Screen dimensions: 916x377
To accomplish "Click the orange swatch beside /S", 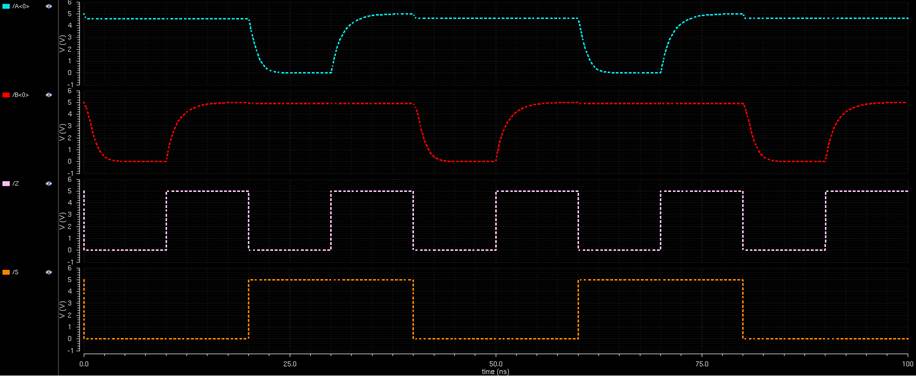I will (6, 272).
